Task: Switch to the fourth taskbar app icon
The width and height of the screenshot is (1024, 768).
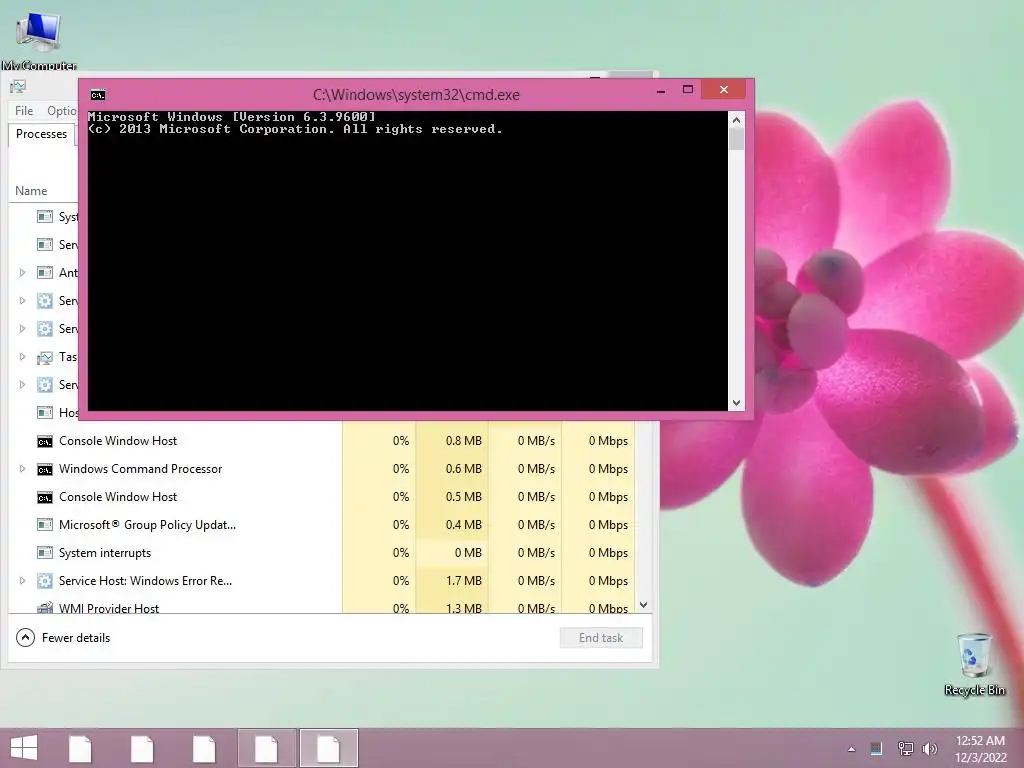Action: (x=266, y=748)
